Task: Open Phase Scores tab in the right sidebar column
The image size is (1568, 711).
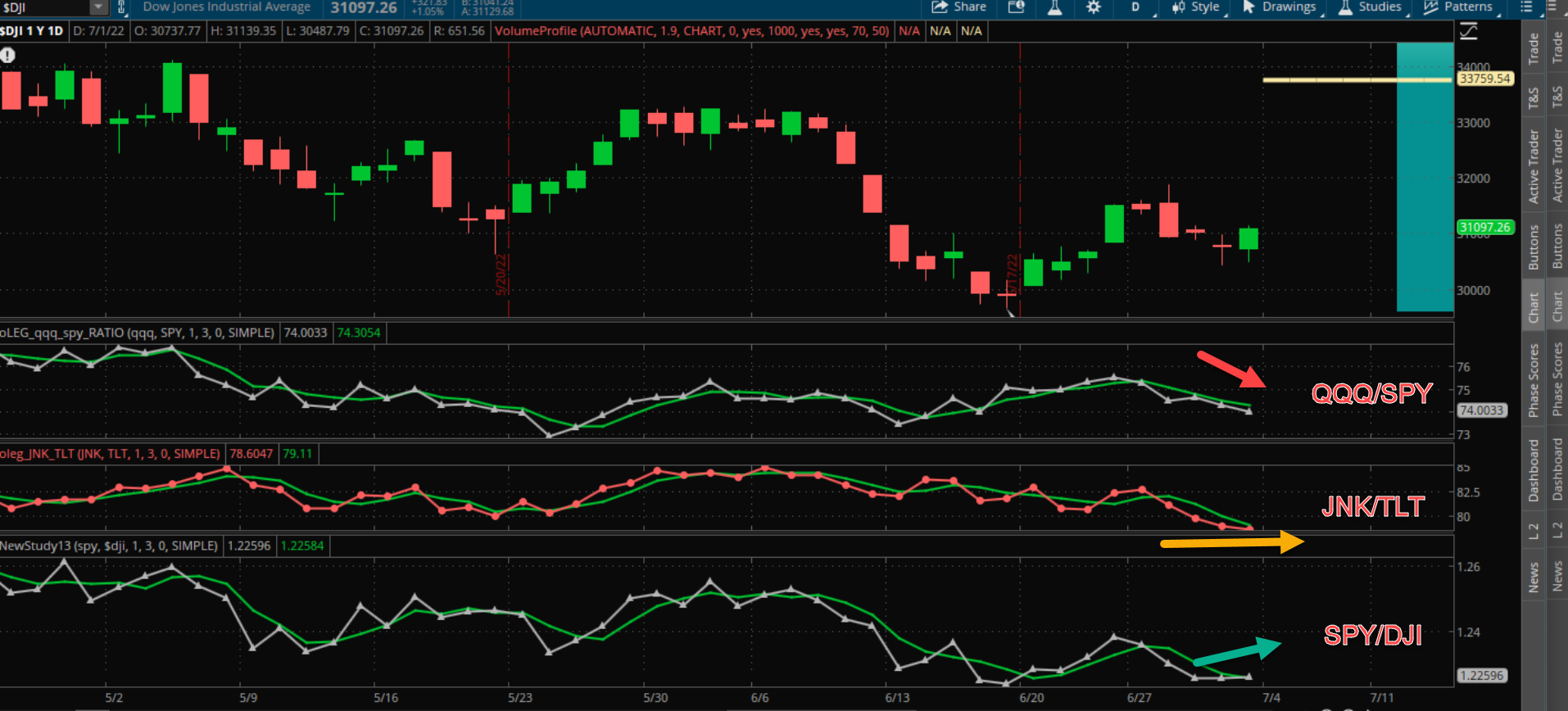Action: 1557,380
